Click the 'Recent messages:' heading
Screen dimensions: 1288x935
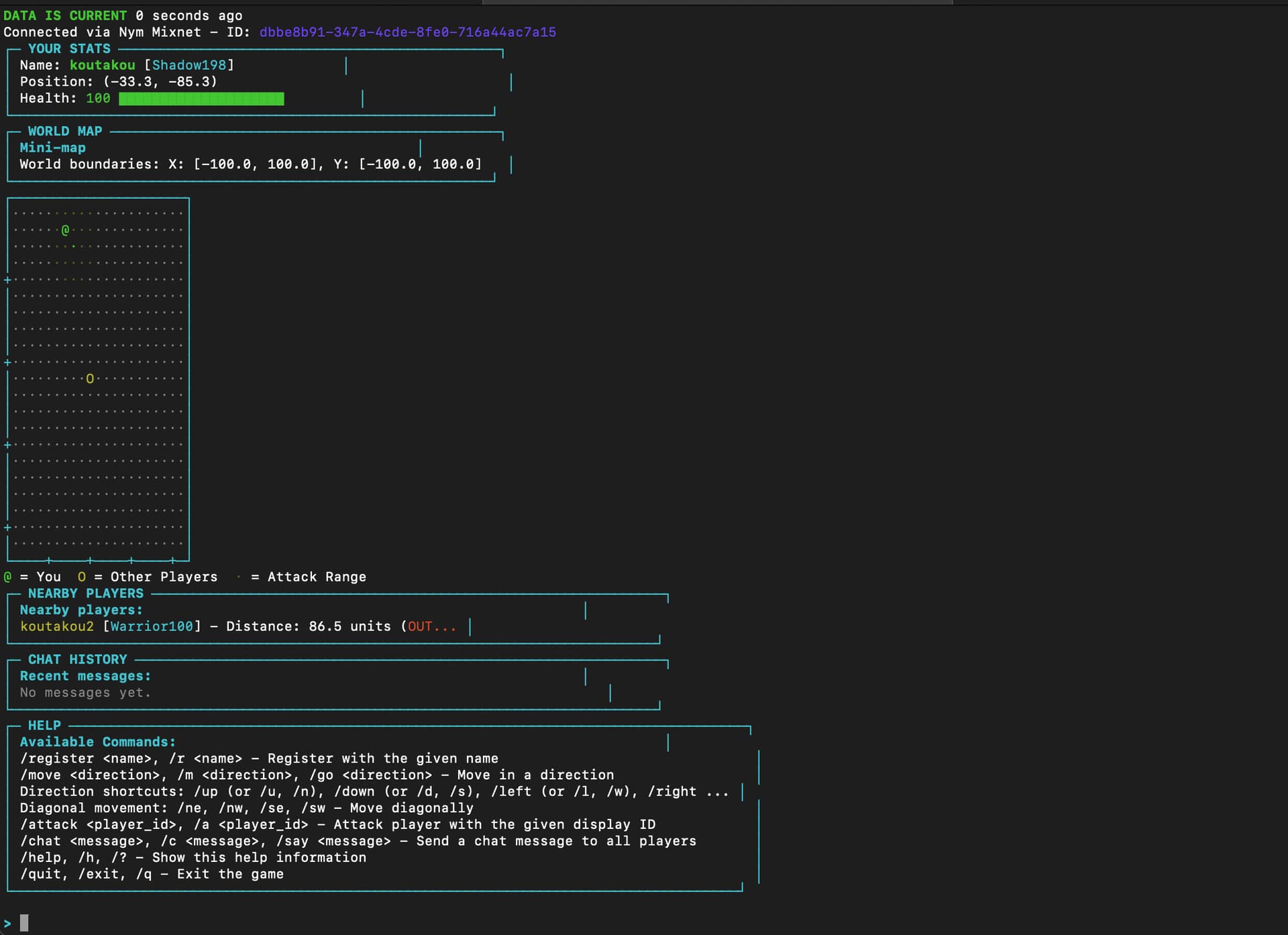[x=85, y=676]
